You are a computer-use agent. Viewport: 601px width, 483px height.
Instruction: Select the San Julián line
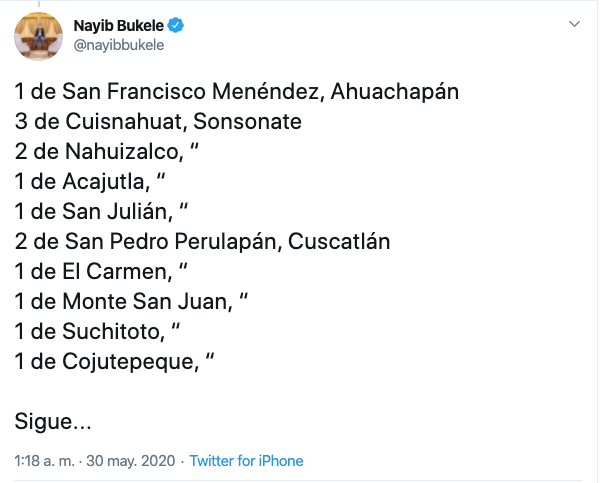tap(102, 212)
